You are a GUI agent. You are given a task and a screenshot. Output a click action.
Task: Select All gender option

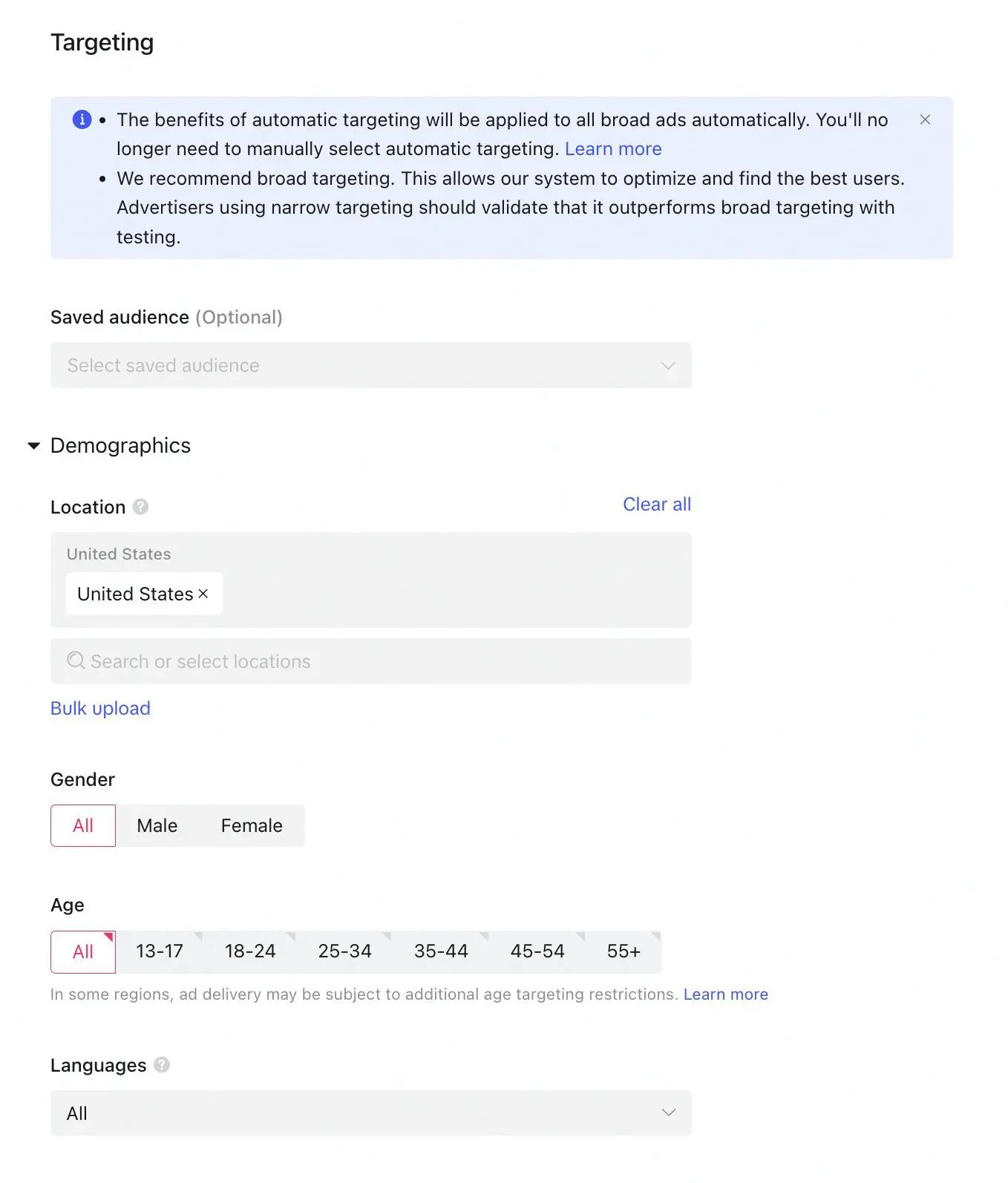click(x=83, y=825)
